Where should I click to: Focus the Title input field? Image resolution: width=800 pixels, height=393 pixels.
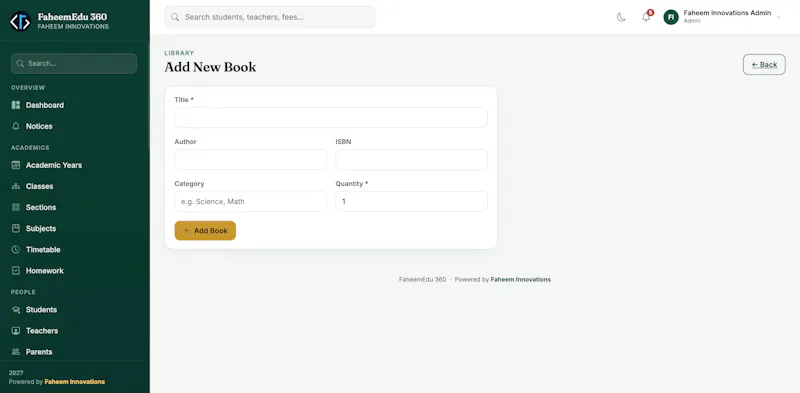click(x=331, y=117)
